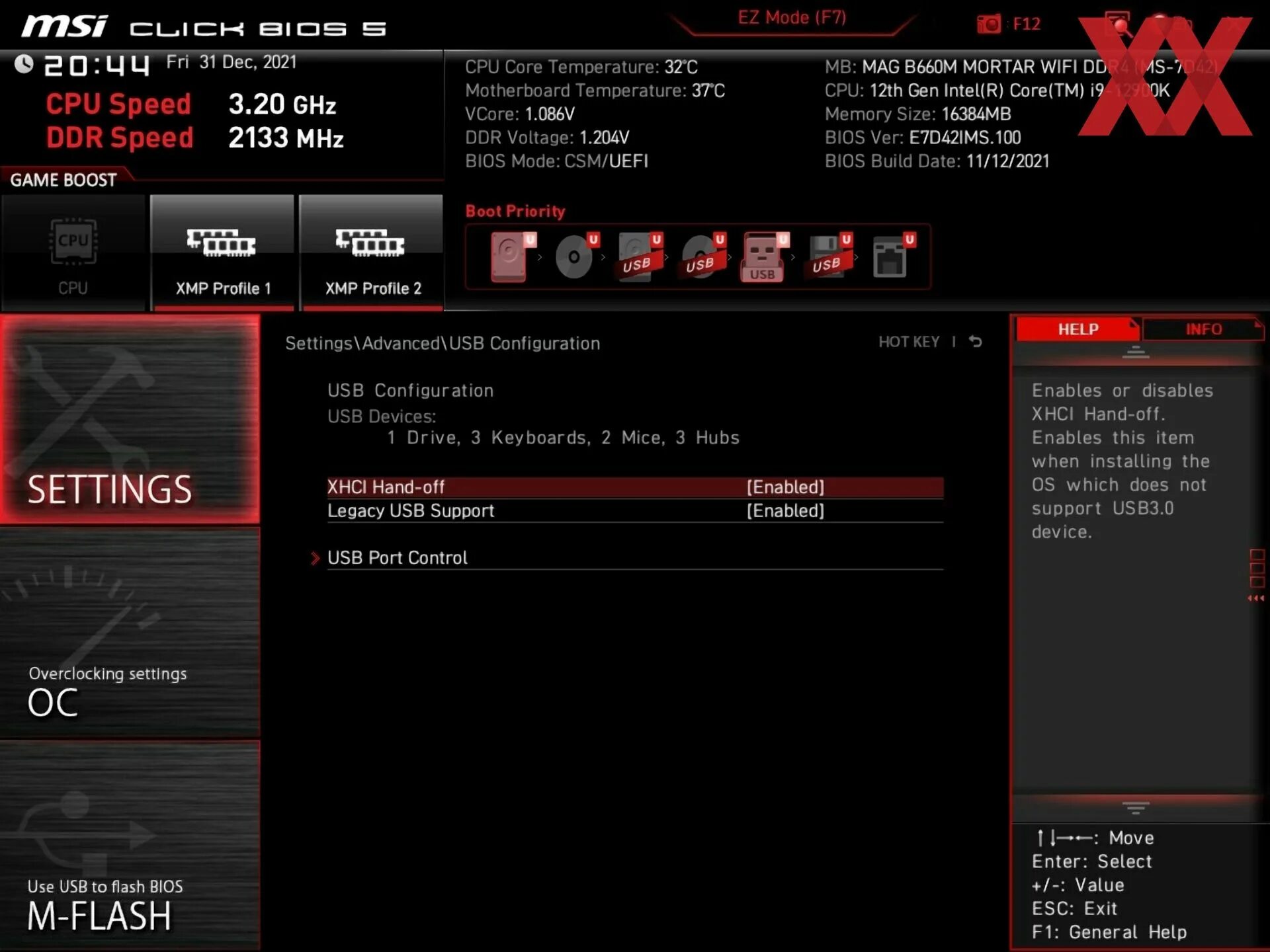Click help panel bottom scroll handle
Viewport: 1270px width, 952px height.
pyautogui.click(x=1136, y=808)
